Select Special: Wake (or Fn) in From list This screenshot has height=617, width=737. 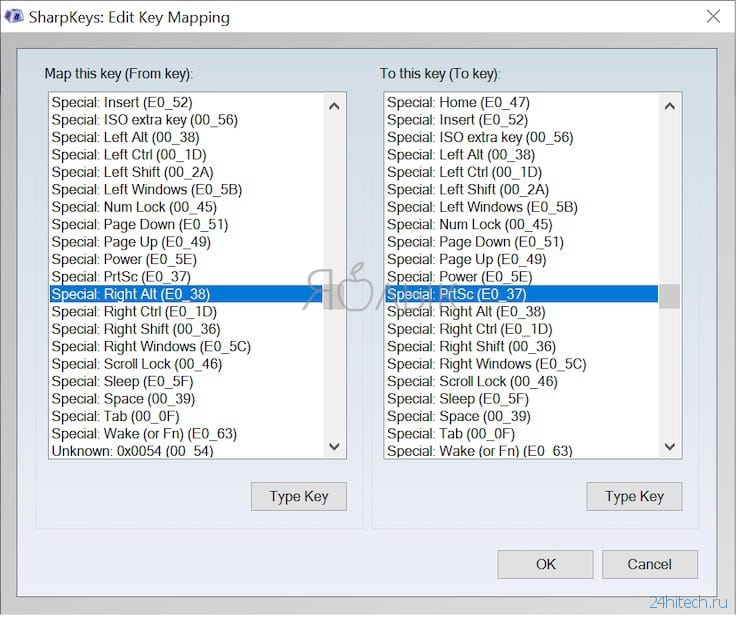coord(186,433)
